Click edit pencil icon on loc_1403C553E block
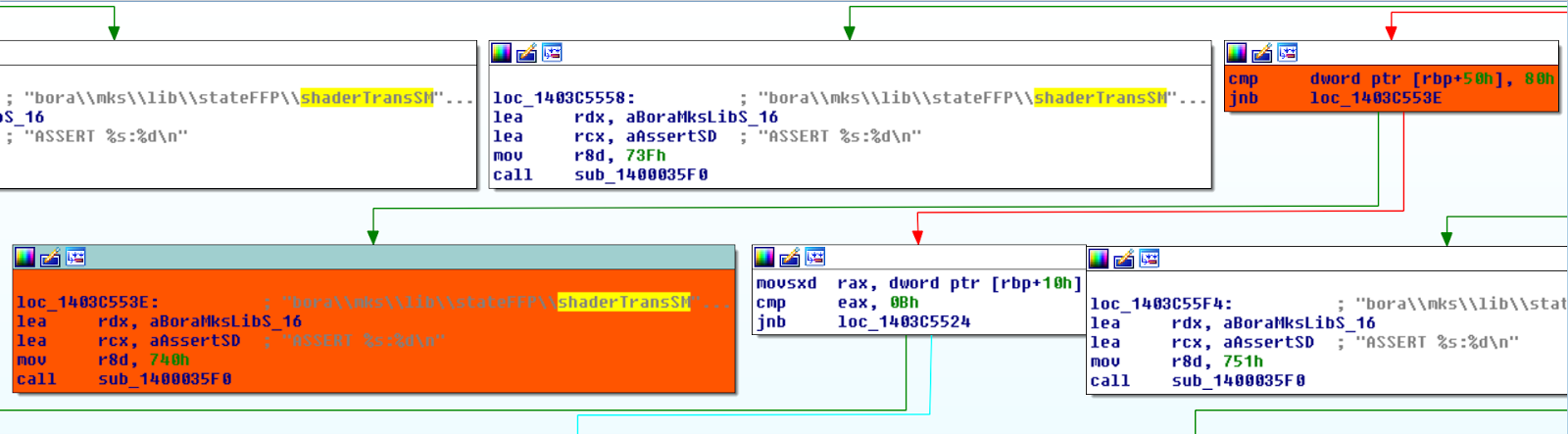1568x434 pixels. coord(50,257)
